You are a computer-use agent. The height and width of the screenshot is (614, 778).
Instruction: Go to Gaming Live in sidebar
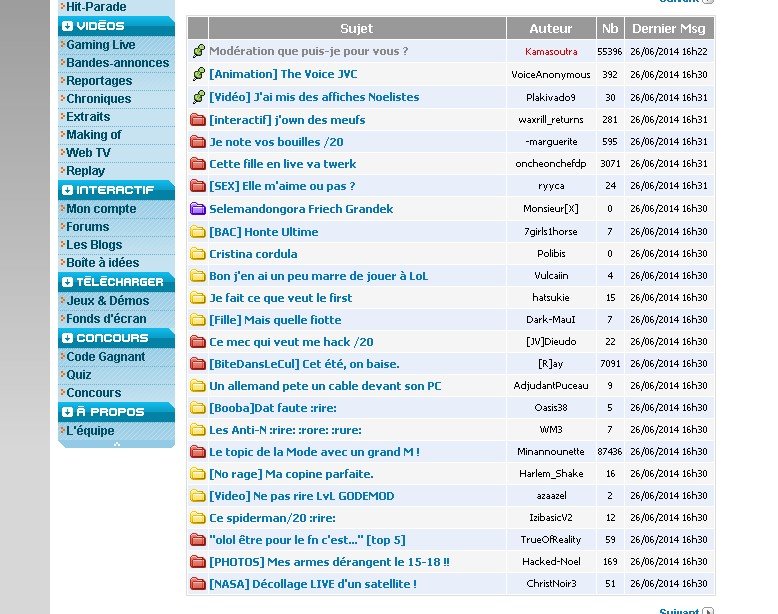pos(101,45)
